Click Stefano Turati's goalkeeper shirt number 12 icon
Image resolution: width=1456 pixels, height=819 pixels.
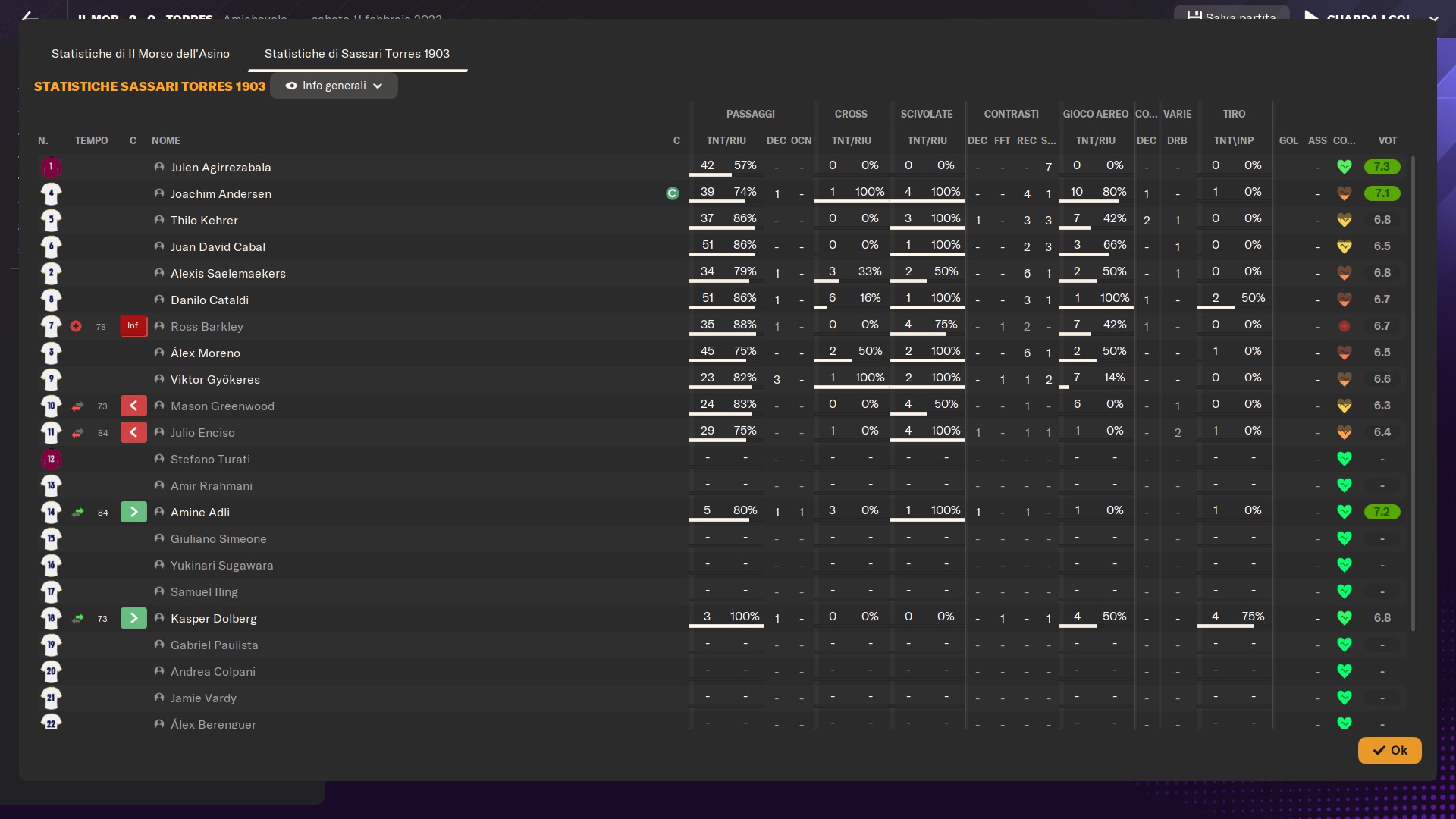[x=51, y=459]
